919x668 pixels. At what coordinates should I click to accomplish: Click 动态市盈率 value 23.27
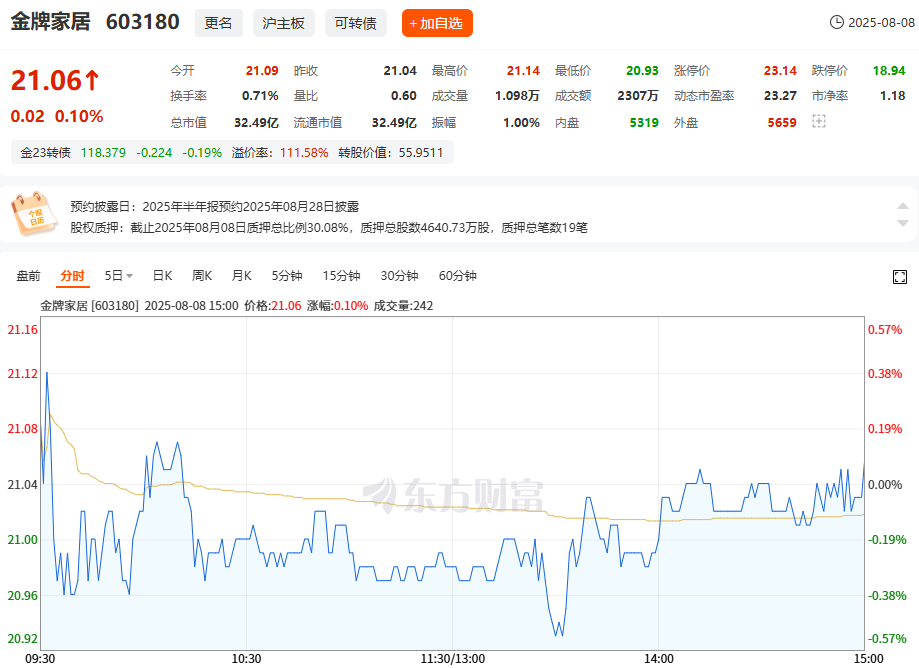click(780, 96)
